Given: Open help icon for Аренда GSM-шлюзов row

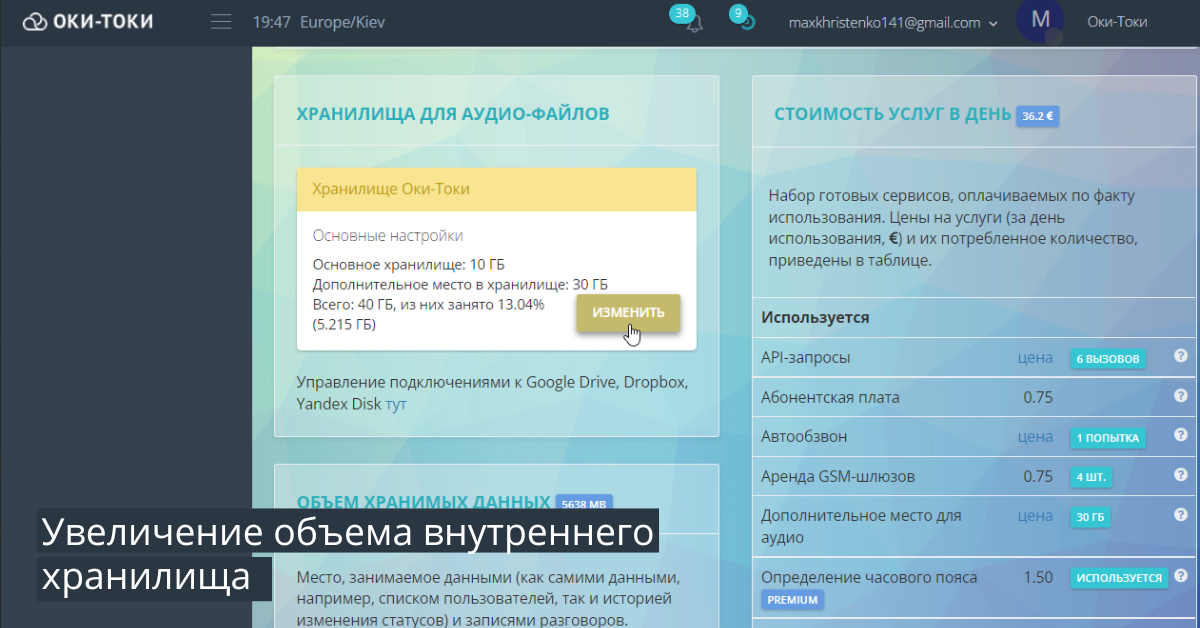Looking at the screenshot, I should pyautogui.click(x=1180, y=476).
